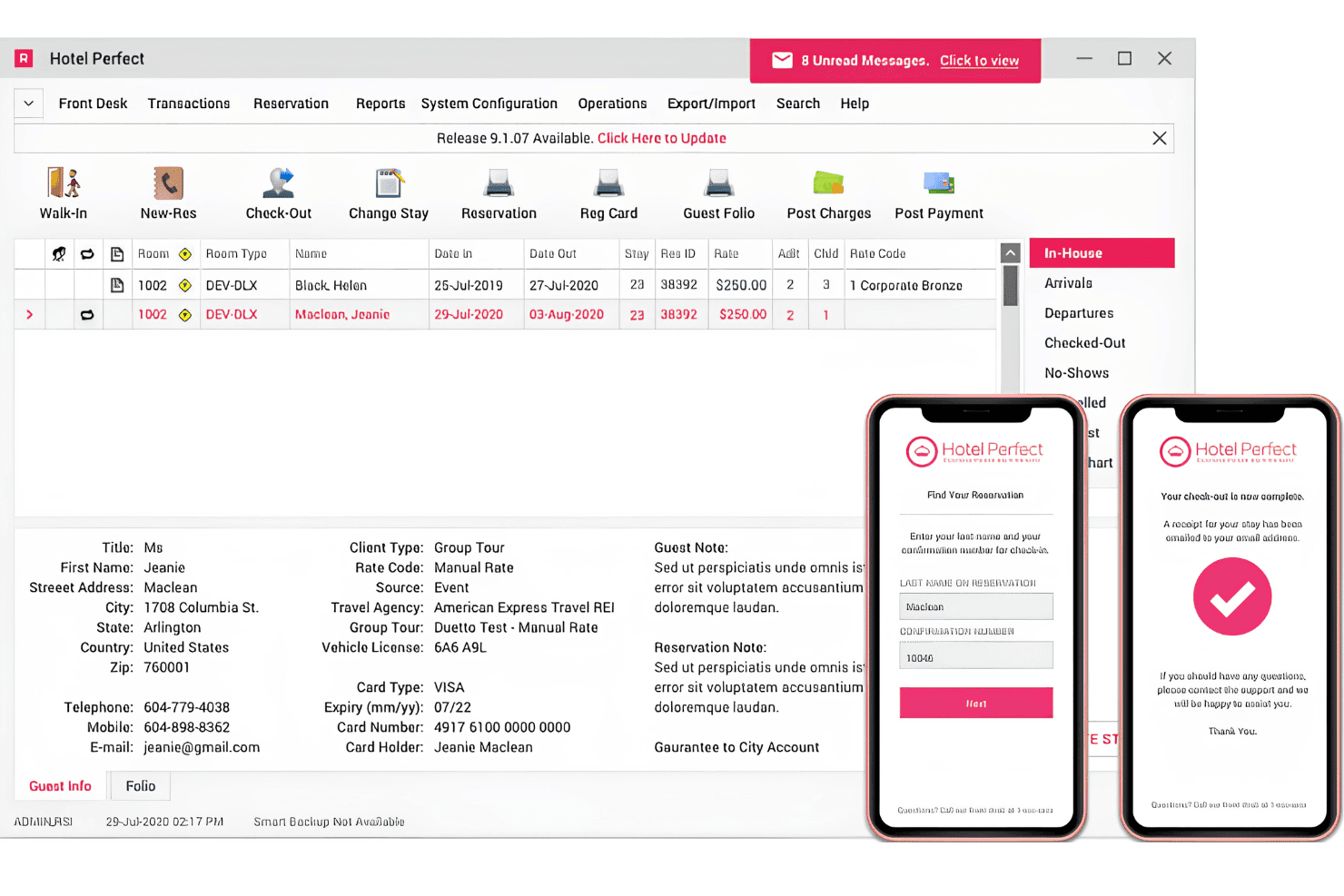Click the Confirmation Number field
1344x896 pixels.
click(976, 655)
